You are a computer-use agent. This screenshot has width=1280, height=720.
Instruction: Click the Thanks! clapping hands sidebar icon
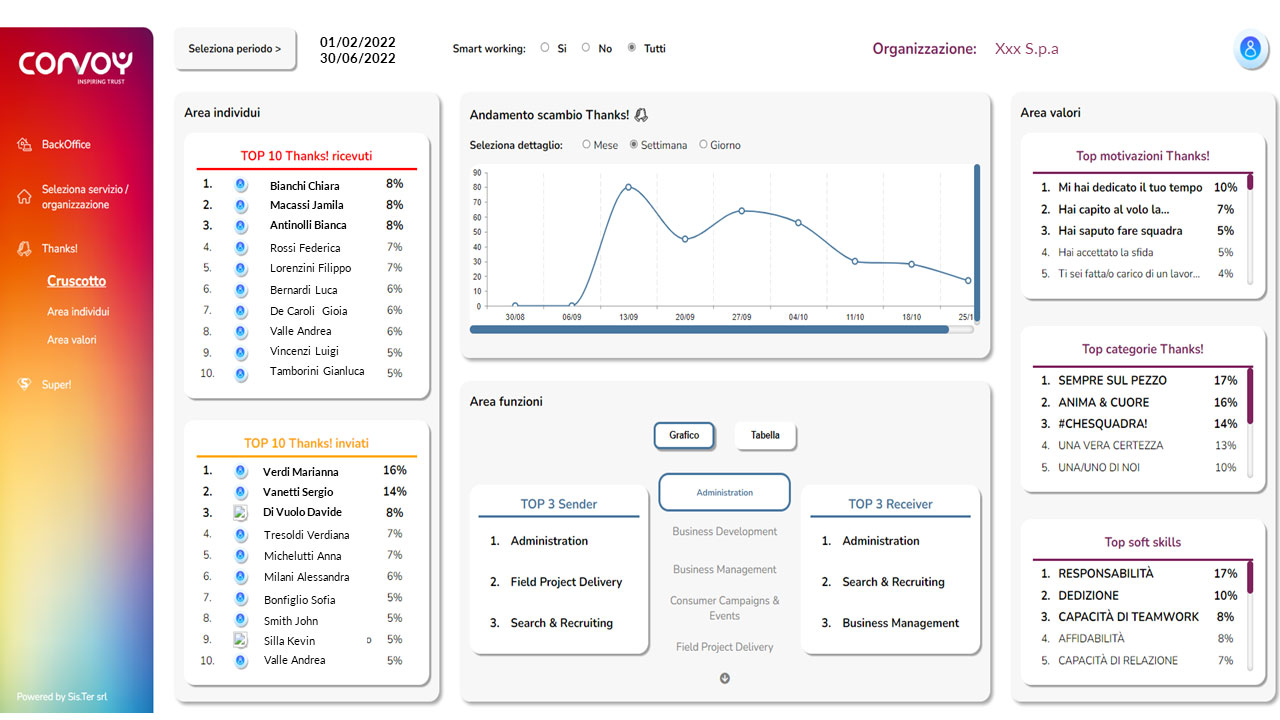(25, 249)
